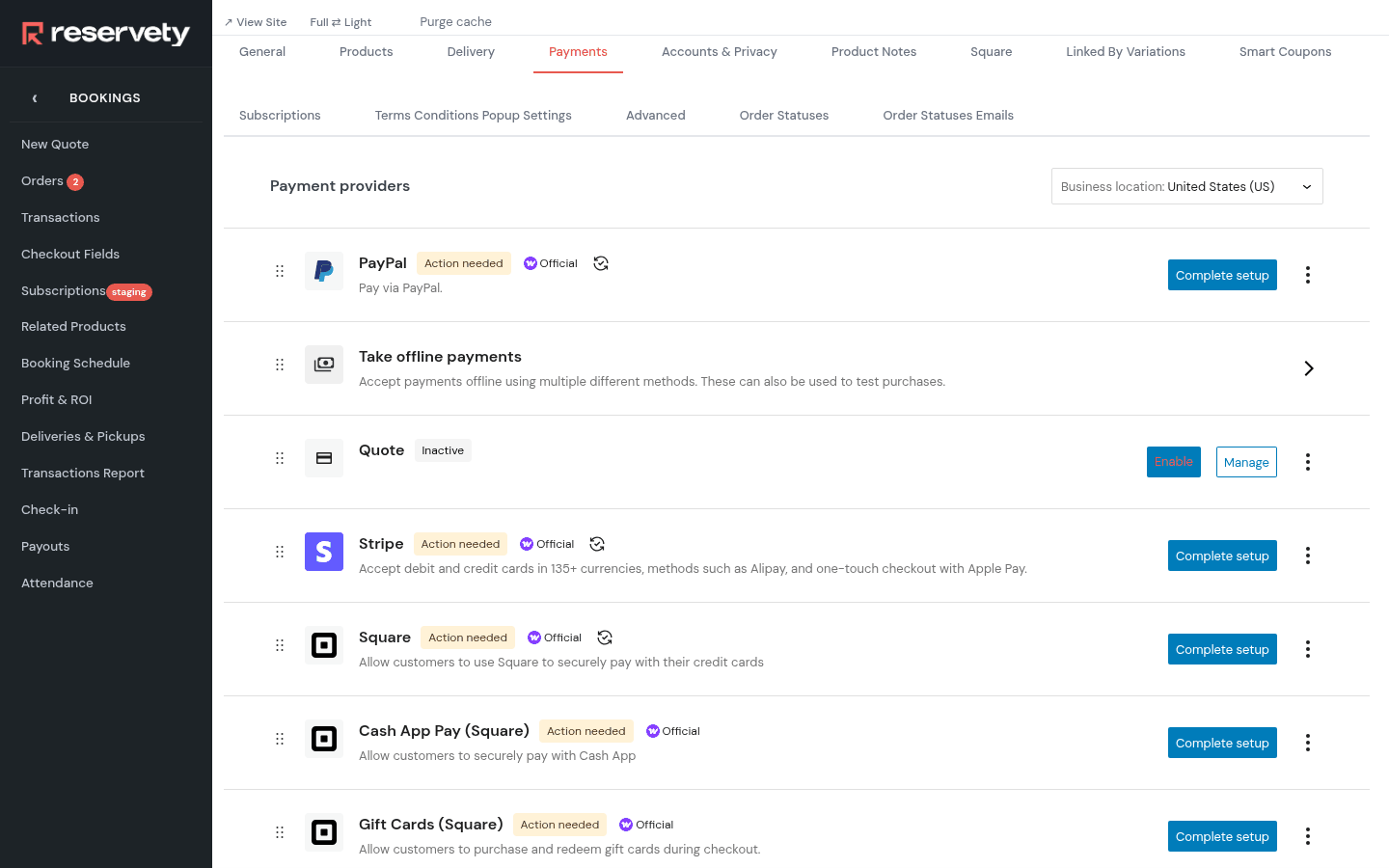Expand the Take offline payments section
1389x868 pixels.
pyautogui.click(x=1309, y=368)
